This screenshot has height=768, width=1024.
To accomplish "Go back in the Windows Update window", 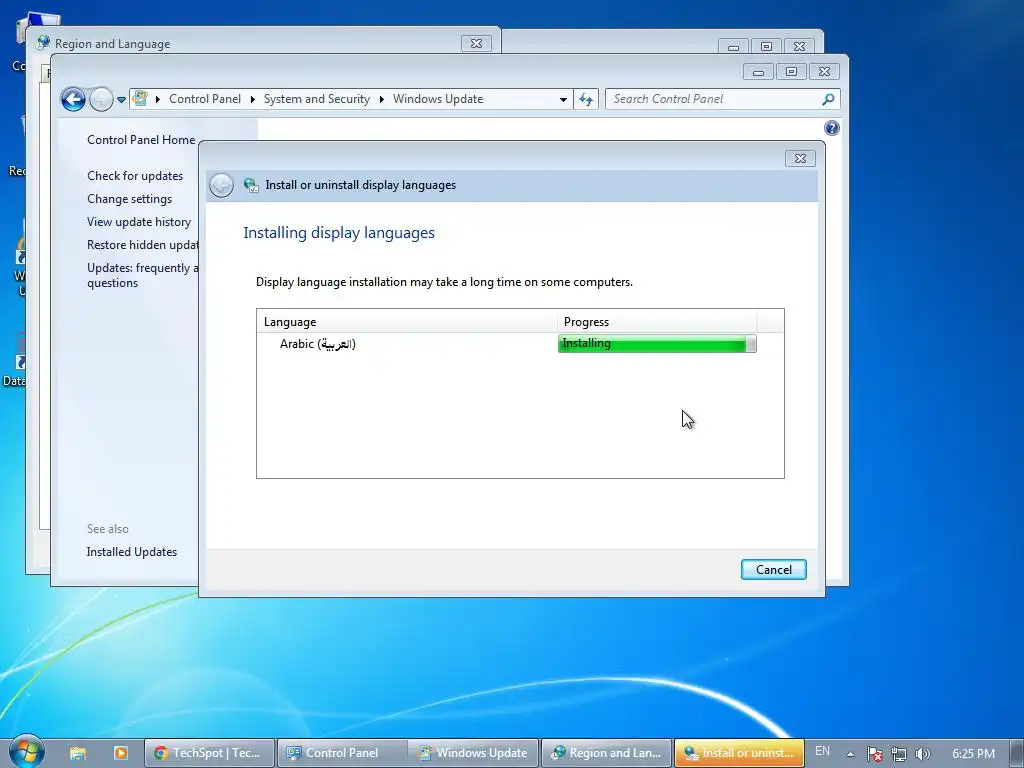I will [73, 99].
